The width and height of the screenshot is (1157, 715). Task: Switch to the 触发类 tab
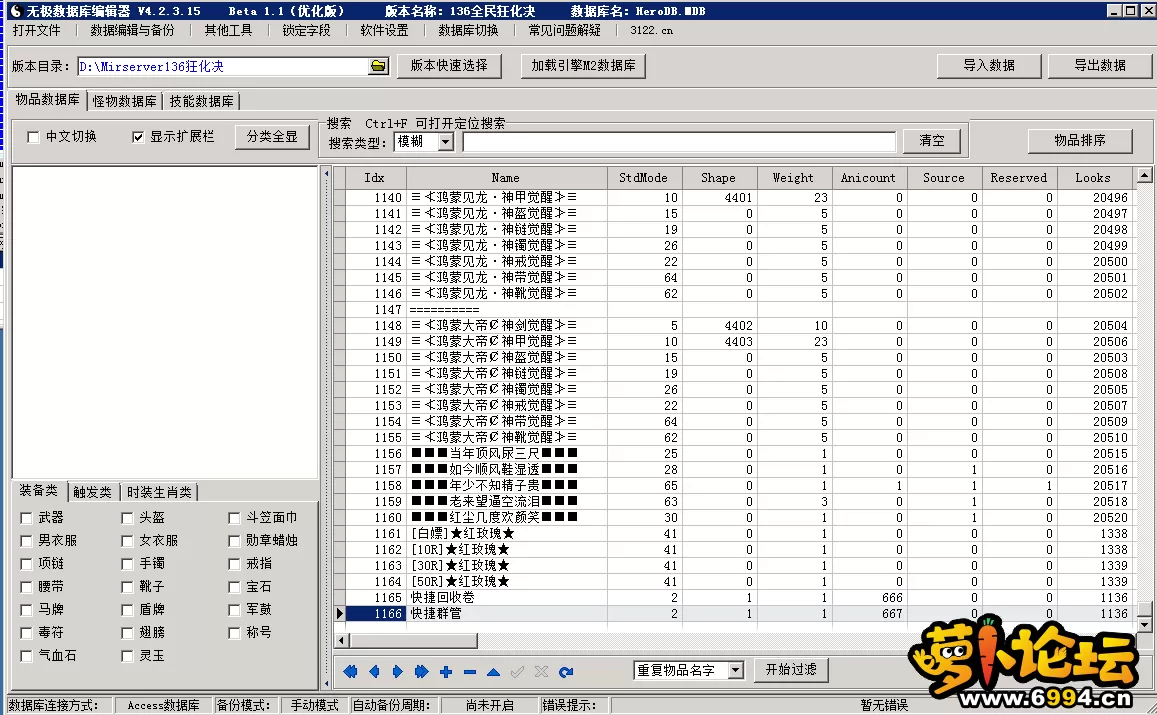coord(92,492)
